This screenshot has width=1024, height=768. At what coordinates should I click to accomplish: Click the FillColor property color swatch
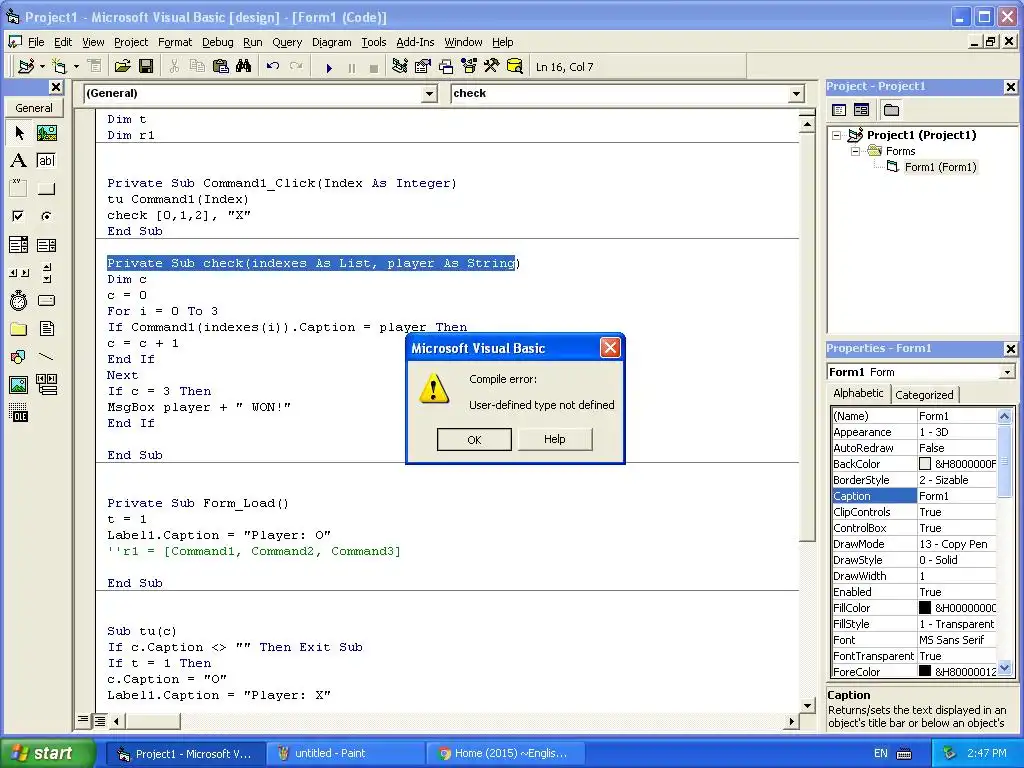coord(925,607)
